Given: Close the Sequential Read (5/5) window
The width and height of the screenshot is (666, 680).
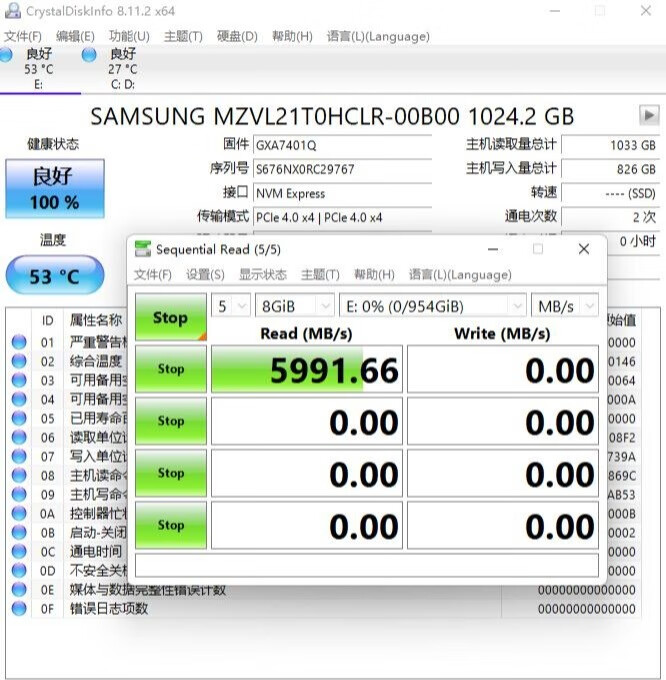Looking at the screenshot, I should [x=584, y=249].
